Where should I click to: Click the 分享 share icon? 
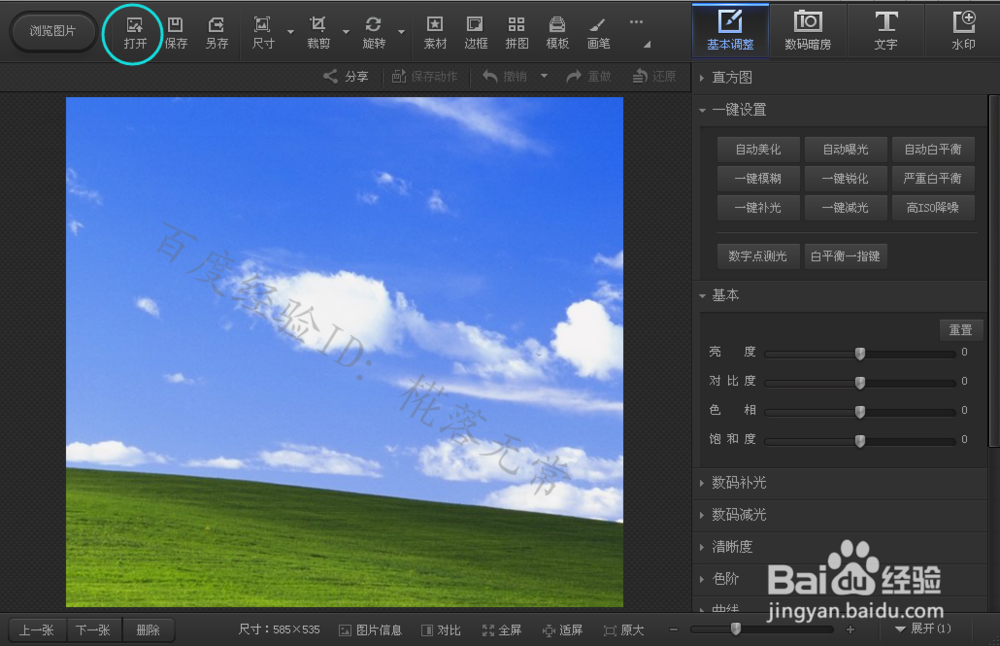346,77
